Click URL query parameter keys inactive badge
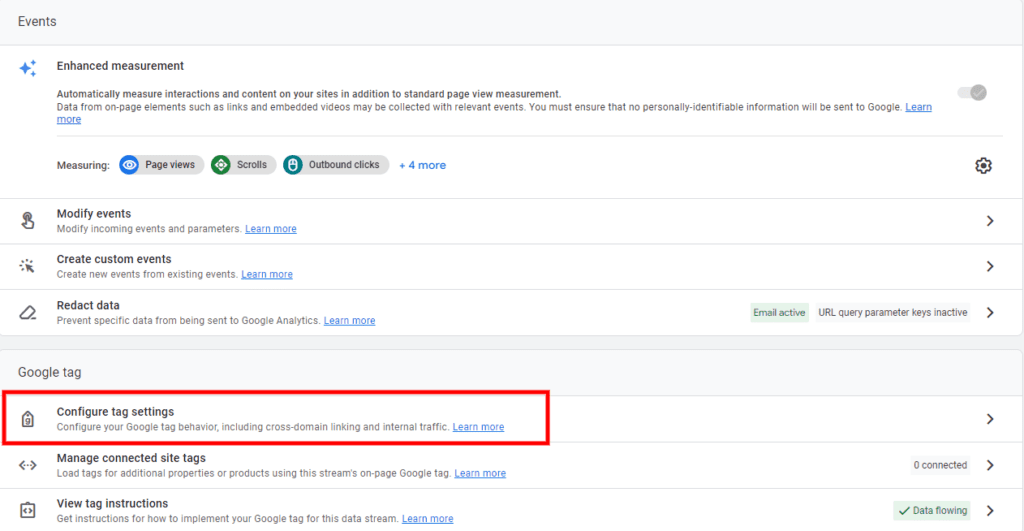The image size is (1024, 531). (893, 313)
